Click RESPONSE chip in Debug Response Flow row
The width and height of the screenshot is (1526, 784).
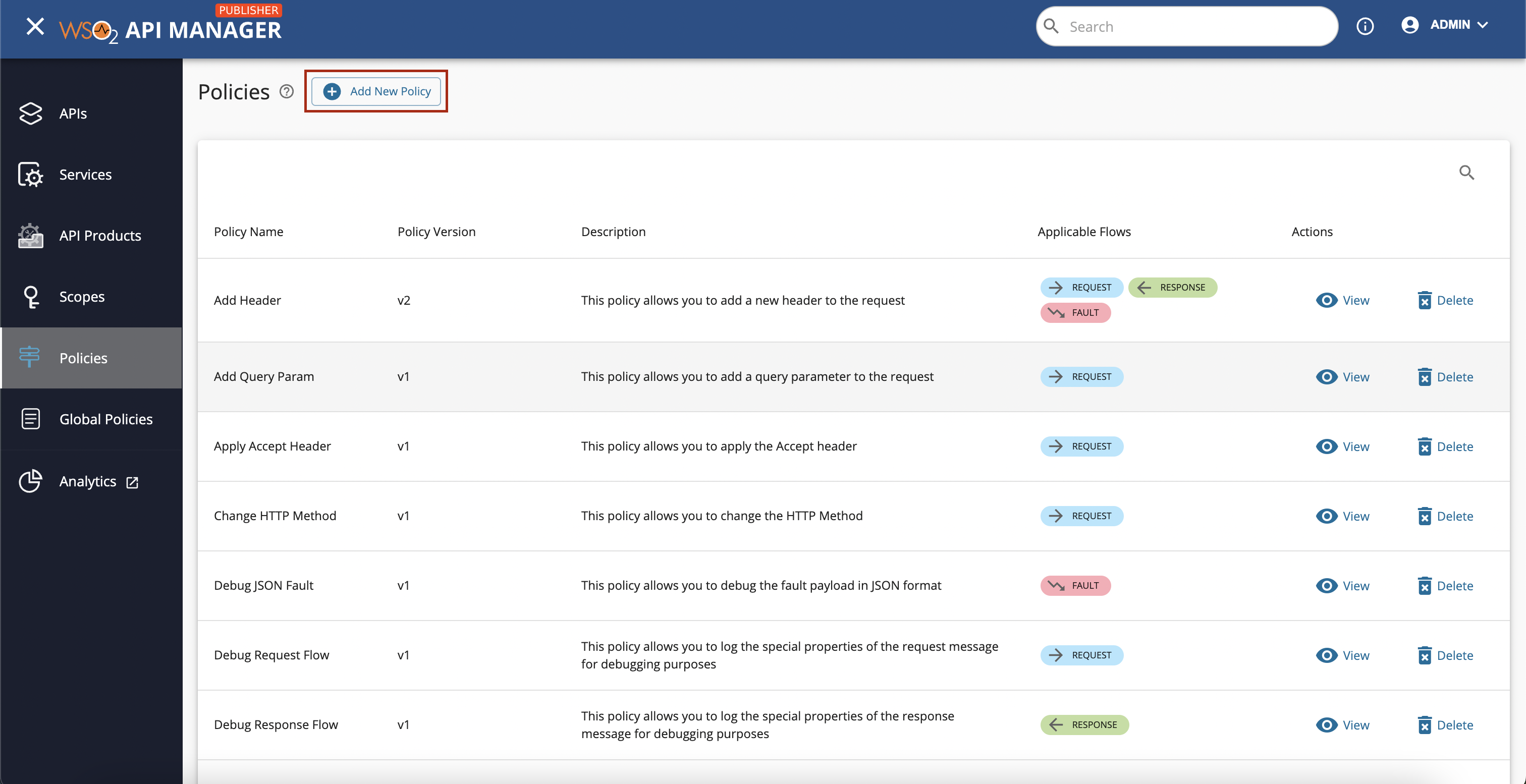(x=1084, y=724)
